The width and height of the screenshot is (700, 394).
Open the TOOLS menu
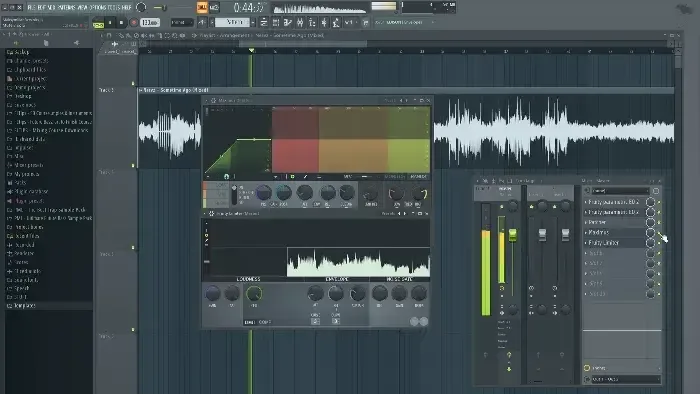[115, 7]
